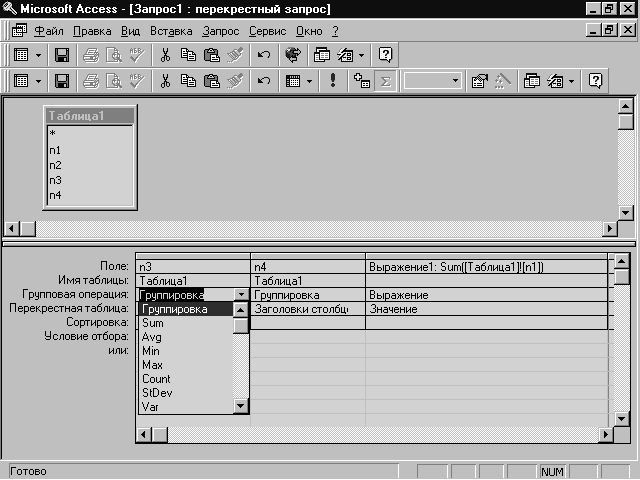Screen dimensions: 640x480
Task: Choose Var in the group operation list
Action: coord(186,407)
